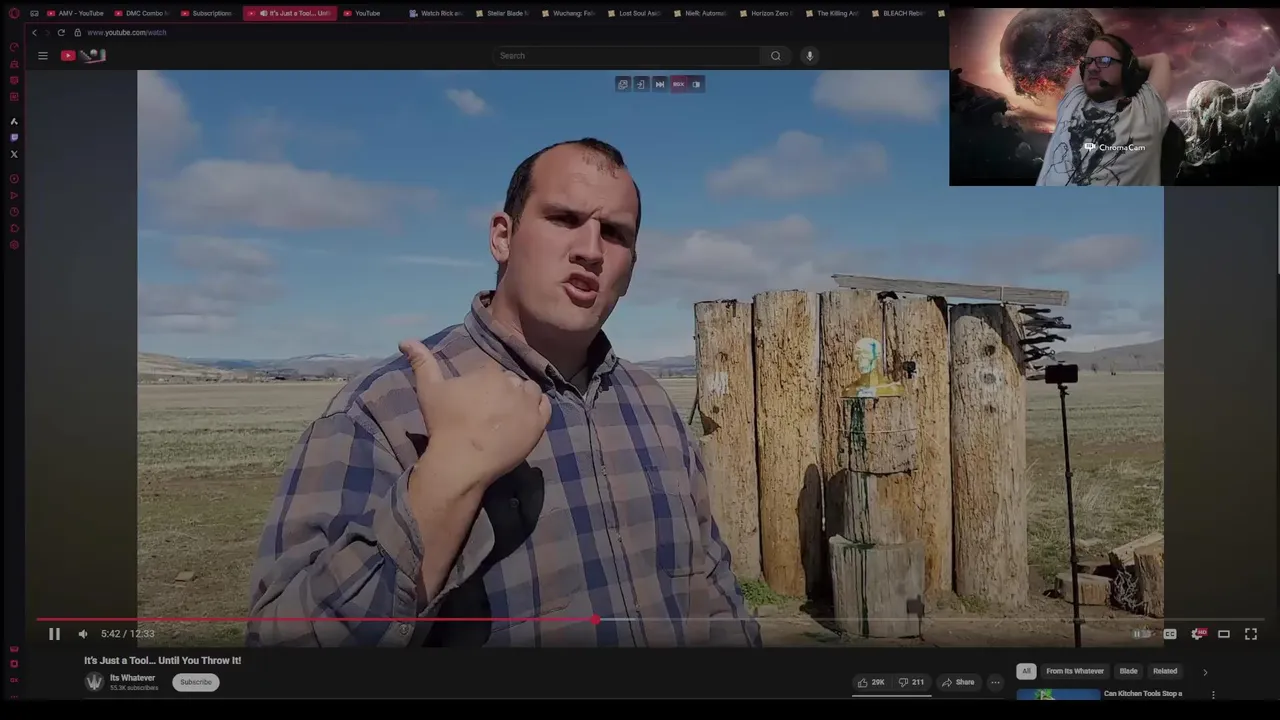
Task: Click the video pop-out overlay icon
Action: tap(623, 84)
